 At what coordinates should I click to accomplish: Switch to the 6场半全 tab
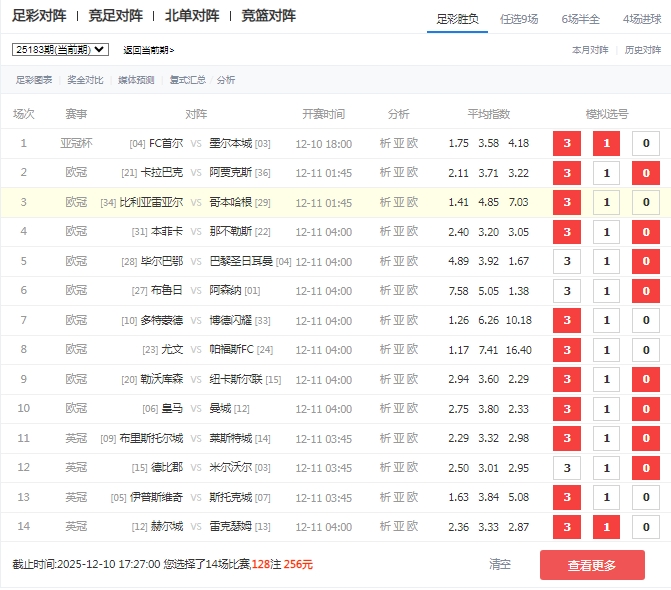point(580,19)
